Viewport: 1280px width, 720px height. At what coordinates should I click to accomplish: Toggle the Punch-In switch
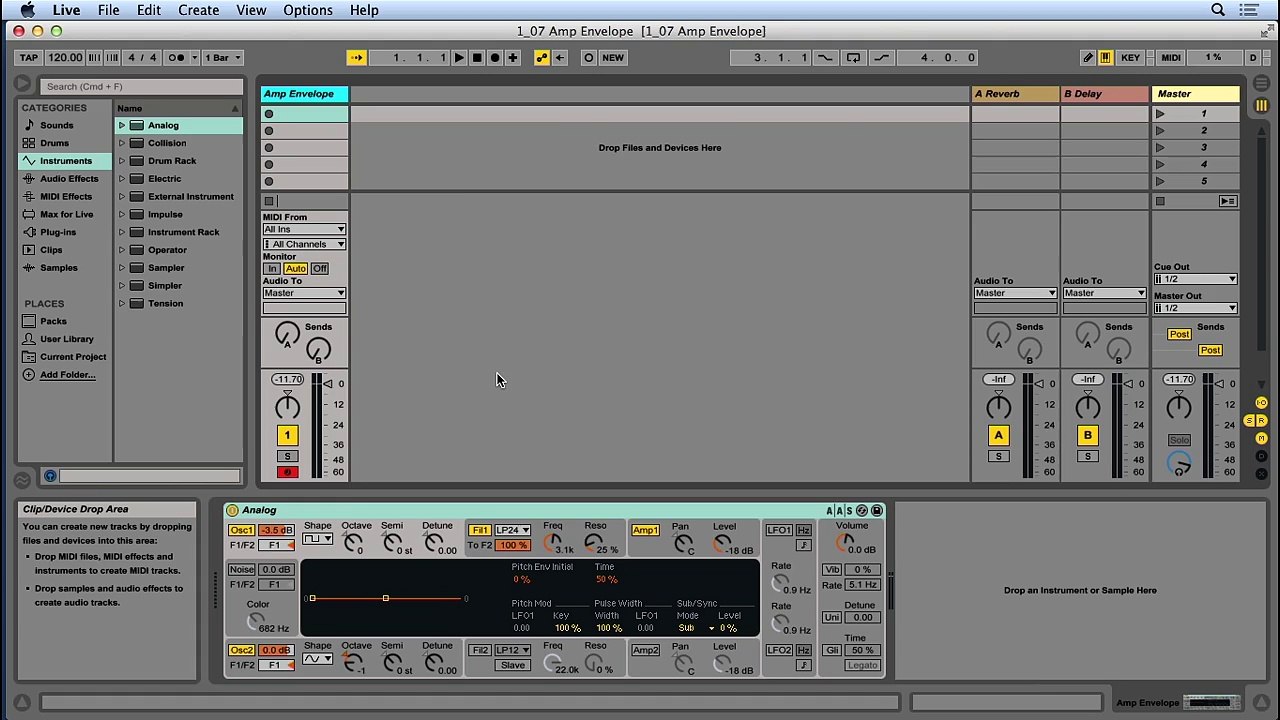(825, 58)
